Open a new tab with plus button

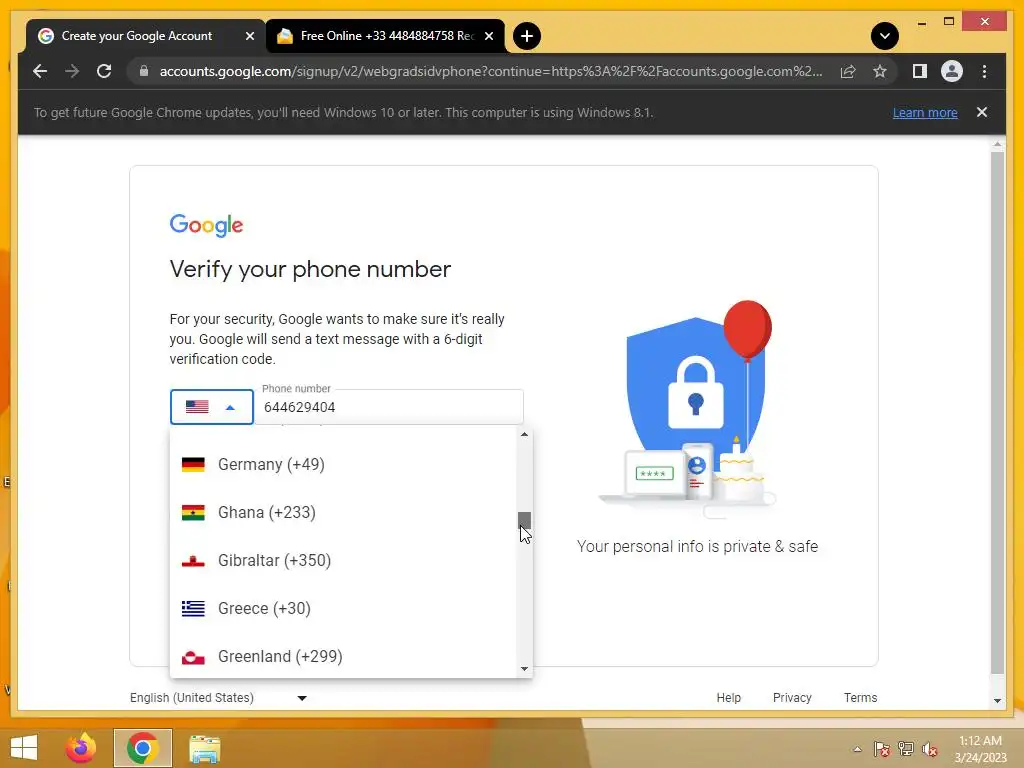click(x=526, y=36)
